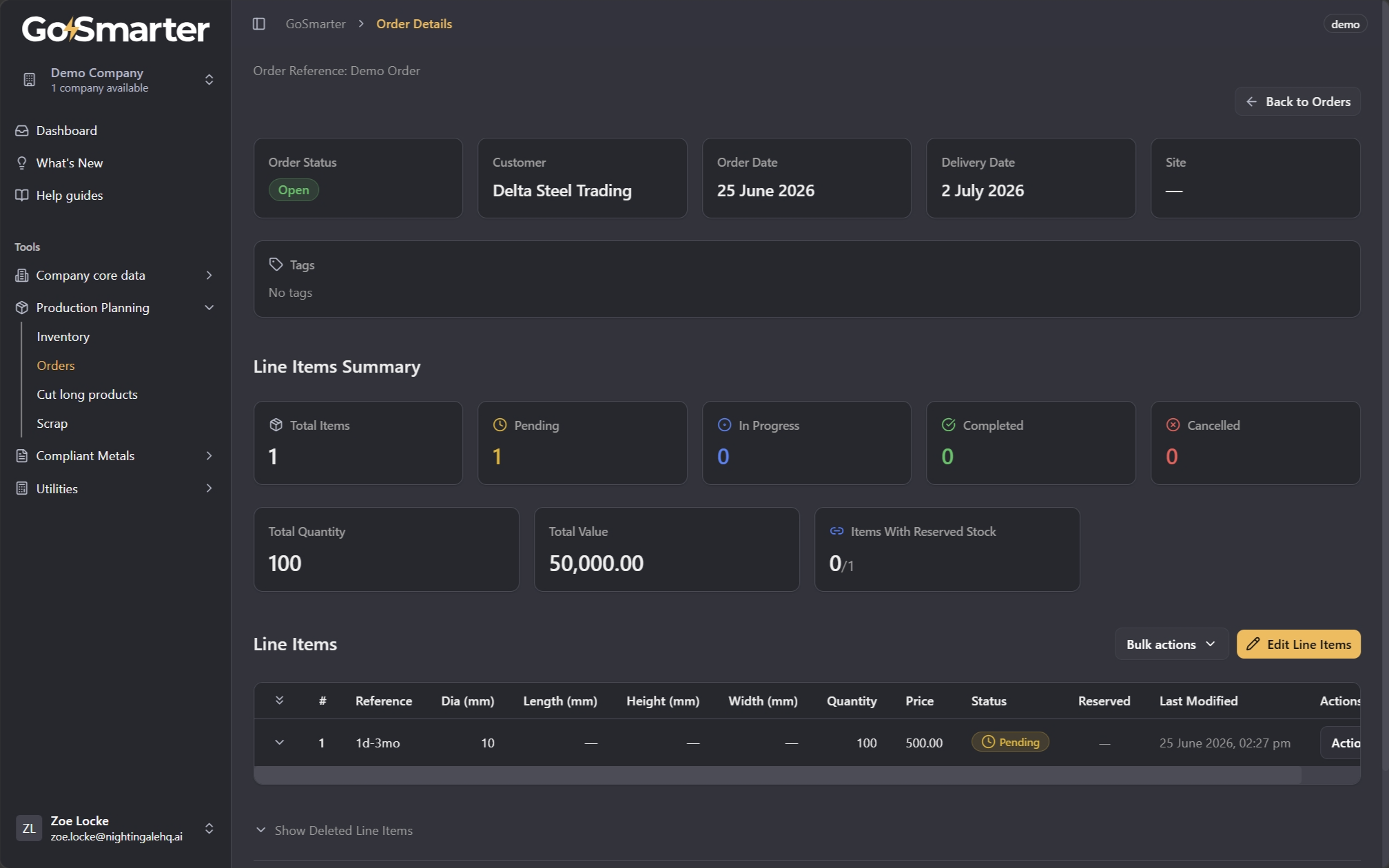Click the 500.00 price cell
This screenshot has height=868, width=1389.
click(924, 743)
